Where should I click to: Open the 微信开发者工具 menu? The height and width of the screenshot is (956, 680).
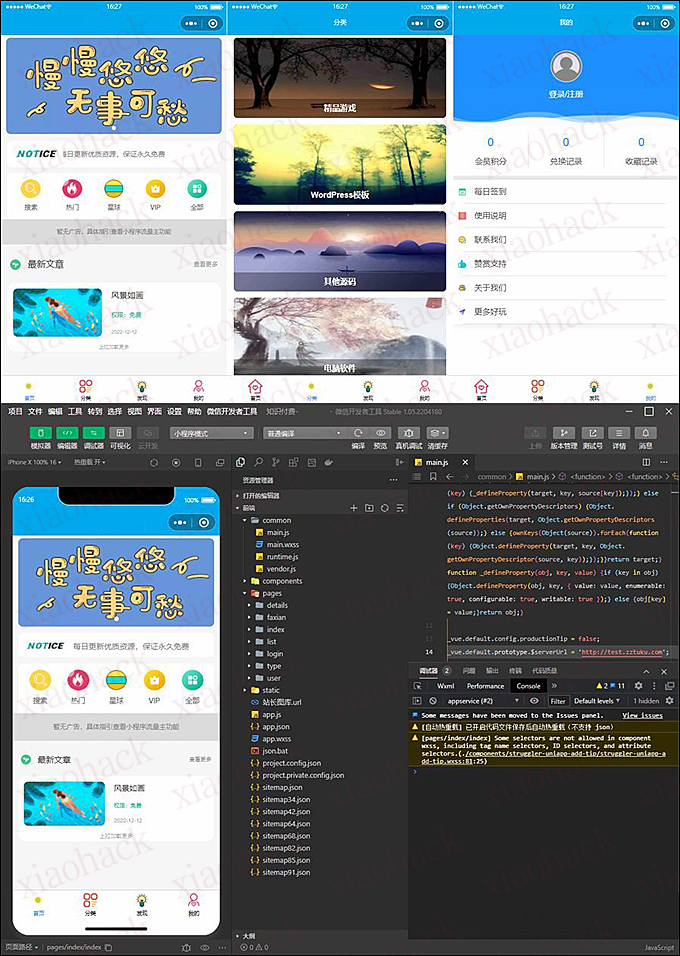(232, 412)
